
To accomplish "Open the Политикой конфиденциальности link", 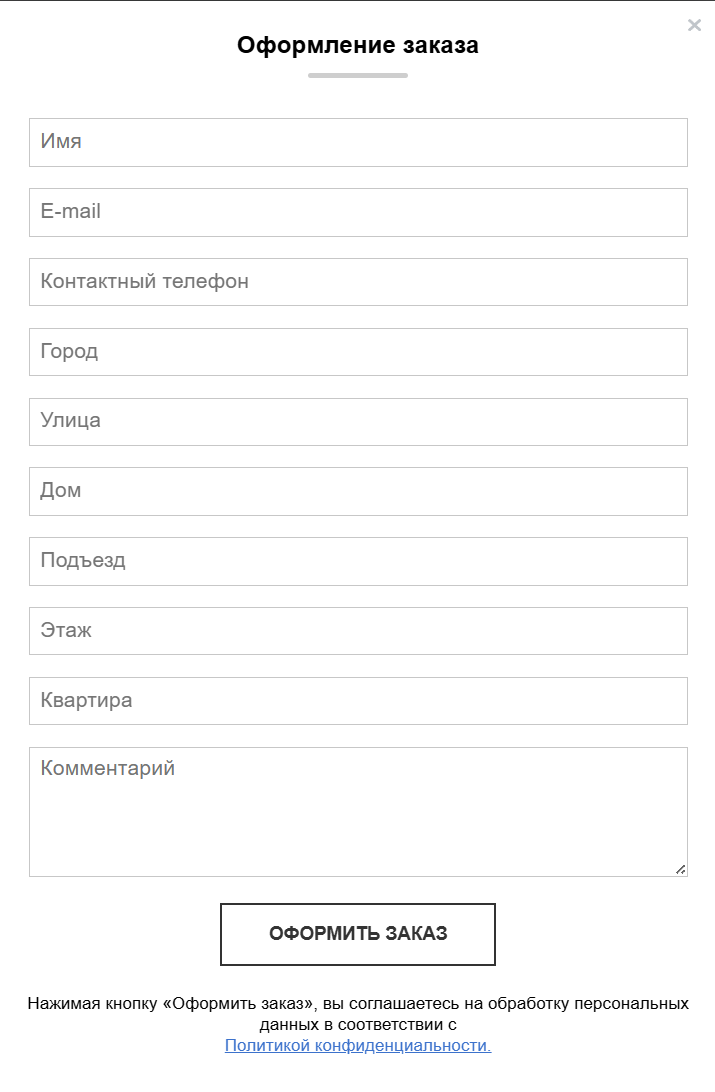I will click(x=358, y=1046).
